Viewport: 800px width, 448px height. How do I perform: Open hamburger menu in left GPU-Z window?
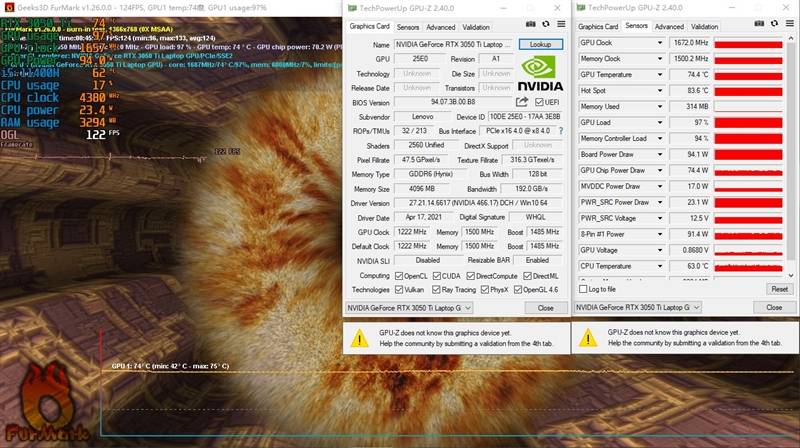coord(561,24)
